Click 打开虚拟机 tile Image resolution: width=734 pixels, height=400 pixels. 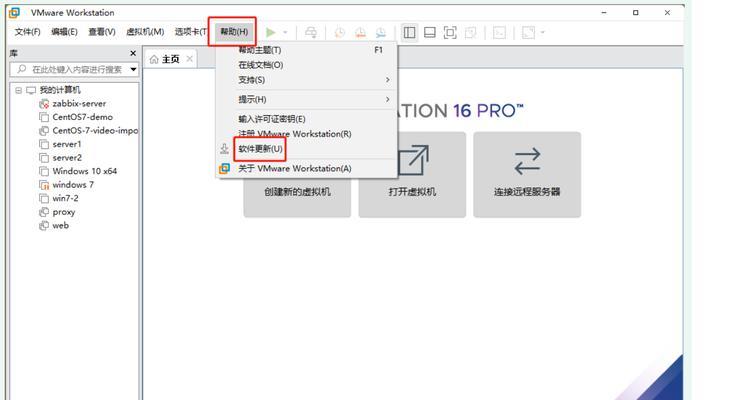point(412,175)
